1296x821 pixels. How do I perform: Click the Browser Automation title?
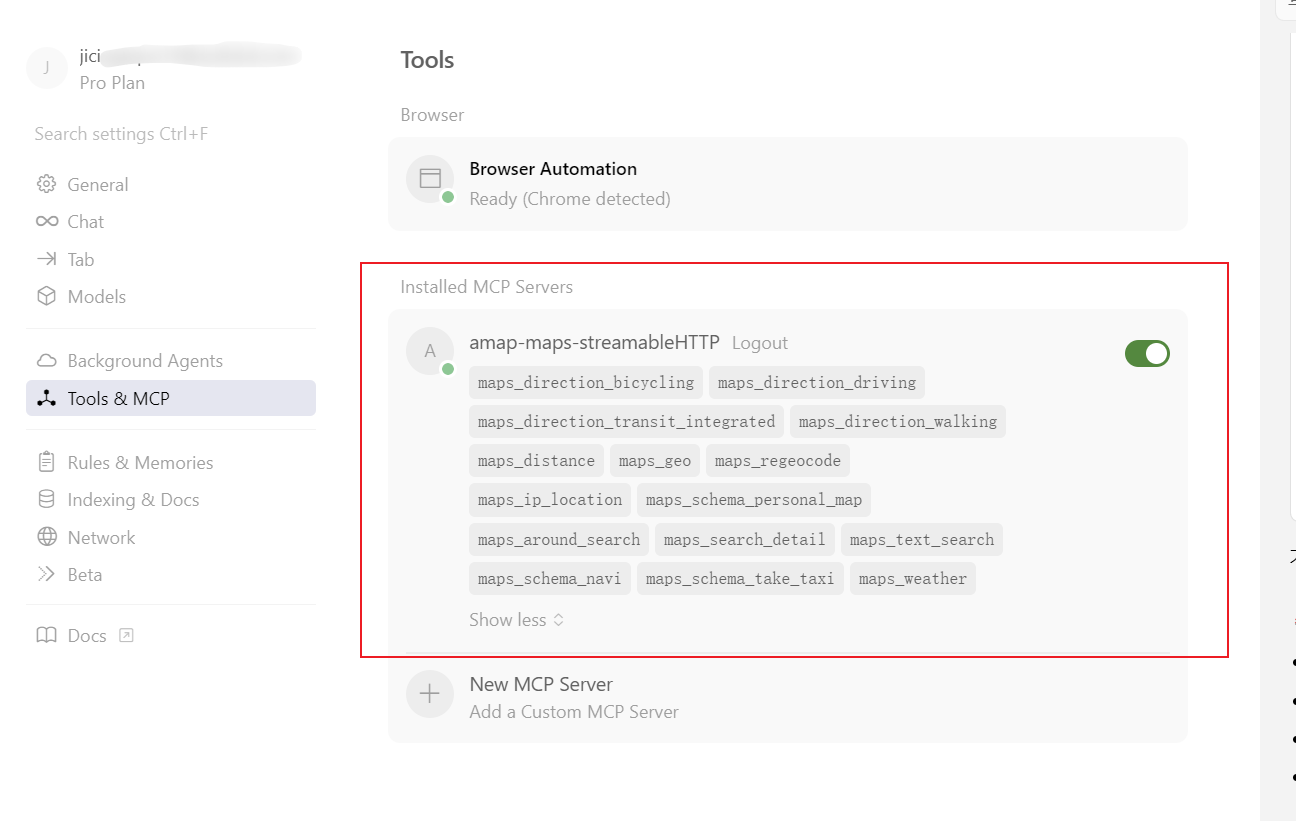pos(553,169)
